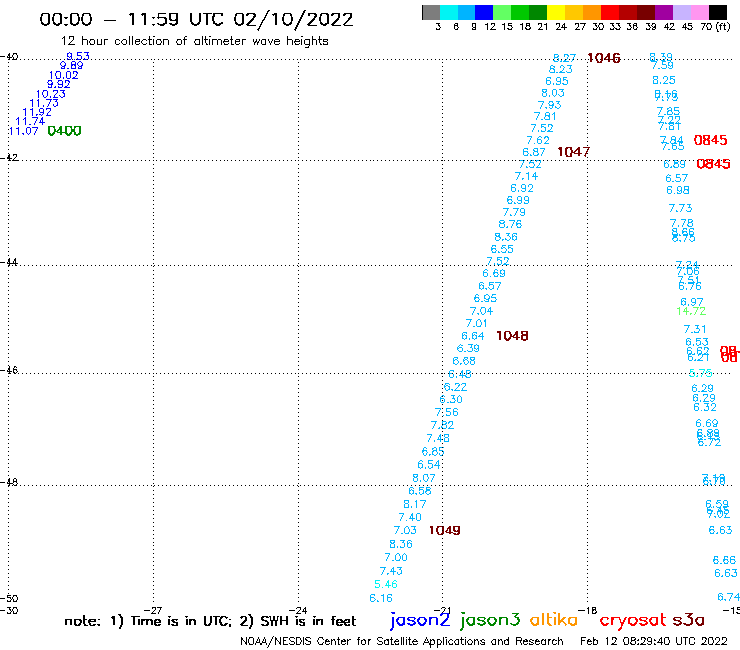Click the 7.93 wave height value
Screen dimensions: 740x650
[549, 105]
